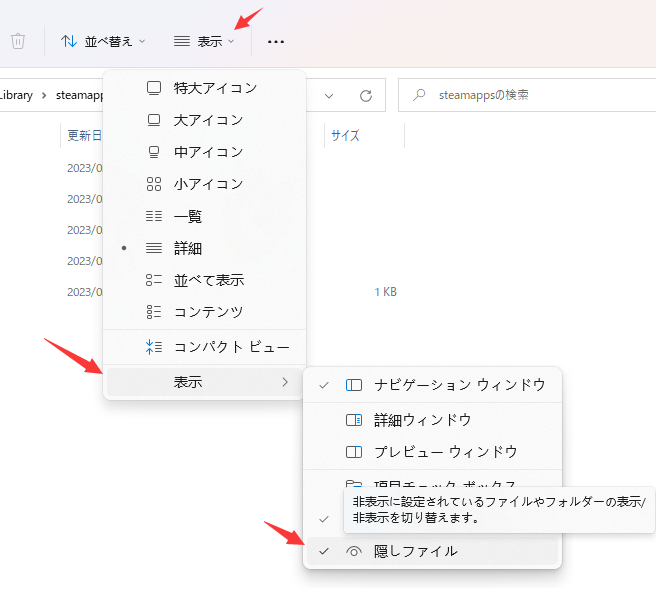Expand the 表示 submenu entry
Image resolution: width=656 pixels, height=611 pixels.
point(204,382)
